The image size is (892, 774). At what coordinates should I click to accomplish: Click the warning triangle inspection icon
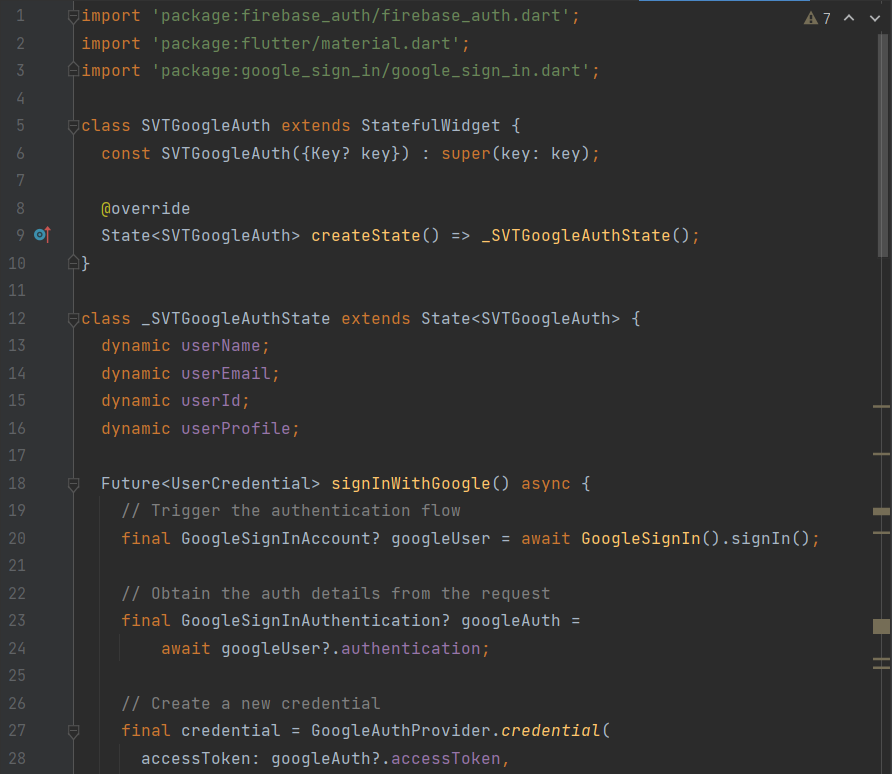811,19
